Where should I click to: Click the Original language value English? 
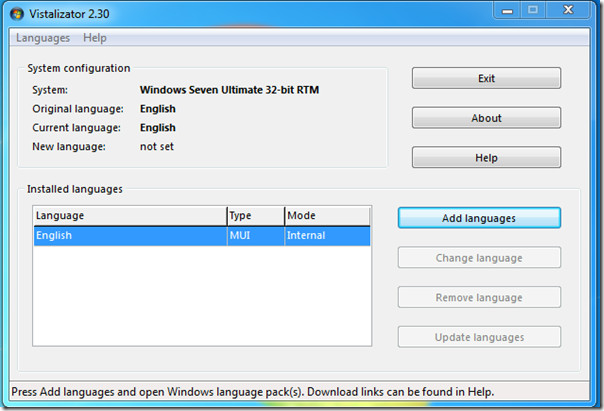pos(158,109)
